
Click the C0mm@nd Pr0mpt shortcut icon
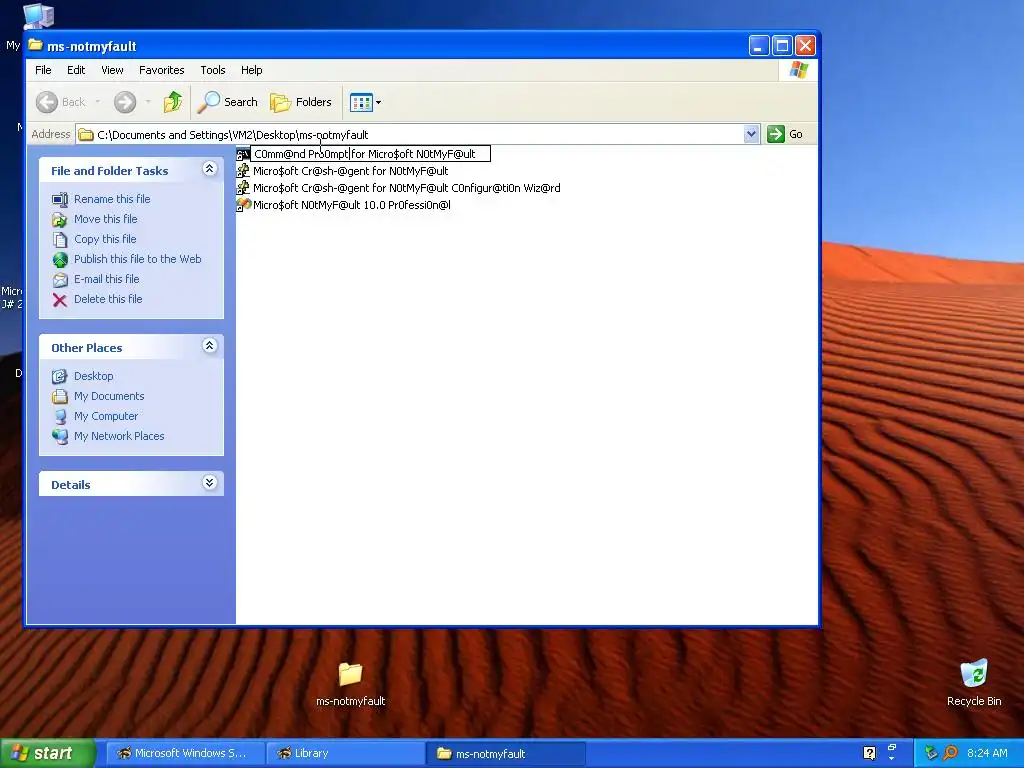(243, 154)
